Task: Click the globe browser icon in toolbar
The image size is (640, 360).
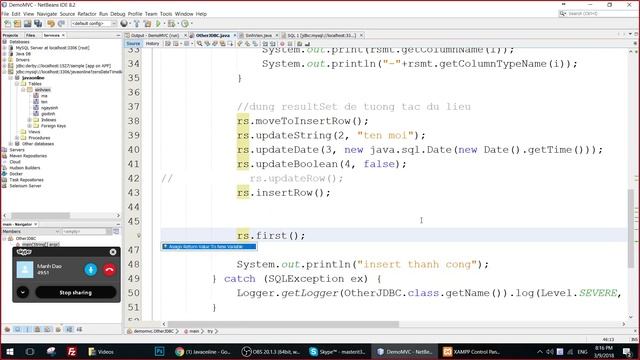Action: pos(124,24)
